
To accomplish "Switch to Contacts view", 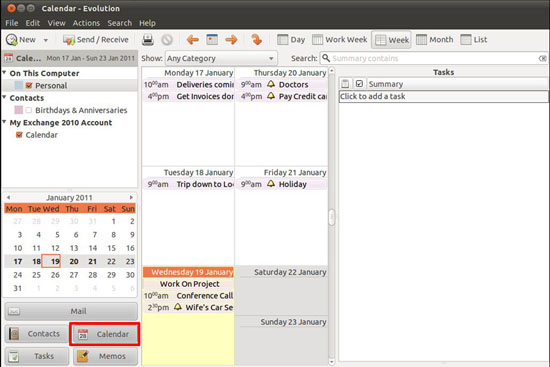I will [x=37, y=334].
